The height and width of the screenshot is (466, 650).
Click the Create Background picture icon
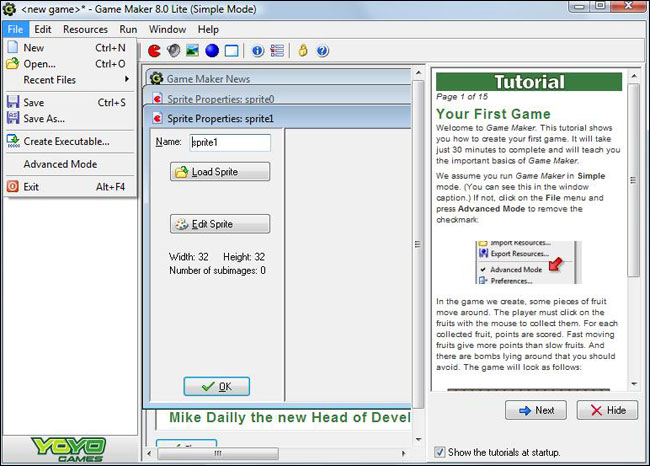click(x=193, y=50)
